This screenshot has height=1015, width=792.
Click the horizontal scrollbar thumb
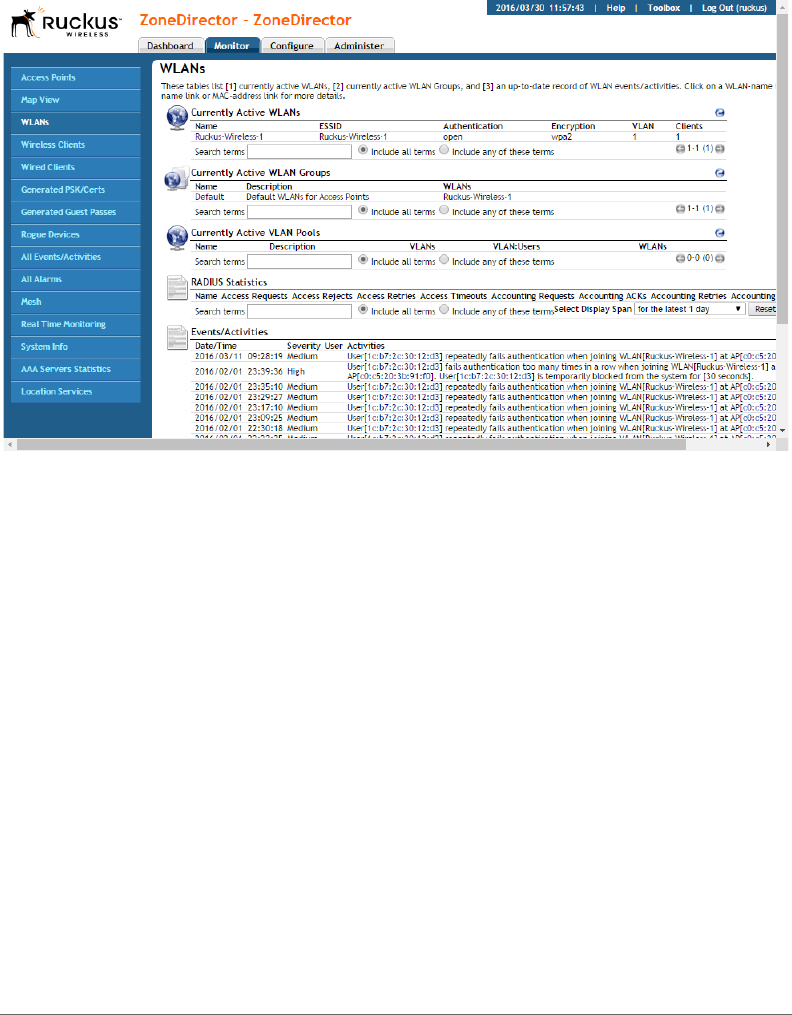351,445
